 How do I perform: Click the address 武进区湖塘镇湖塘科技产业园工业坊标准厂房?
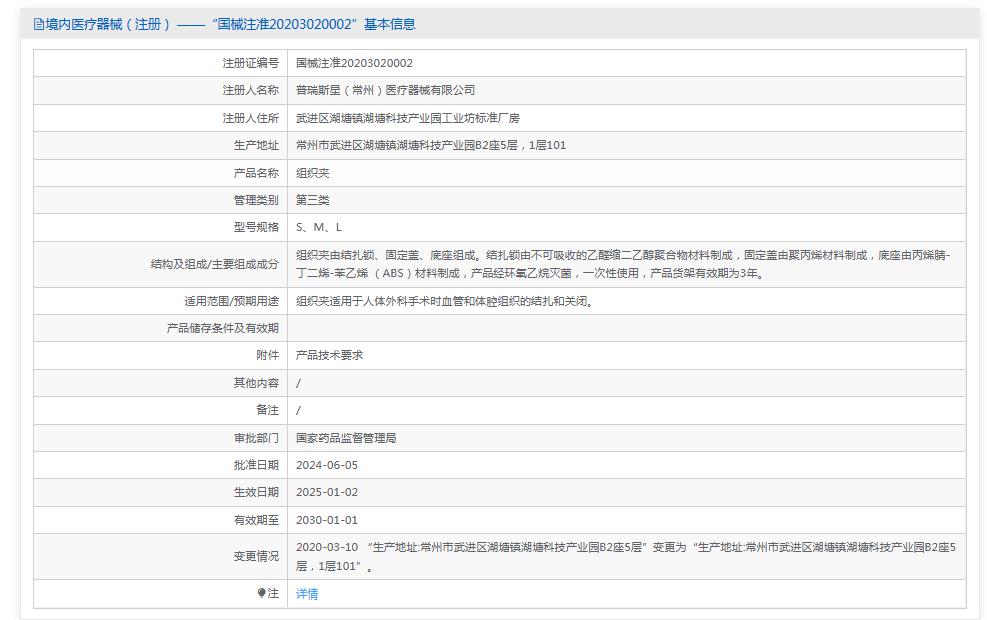tap(408, 118)
